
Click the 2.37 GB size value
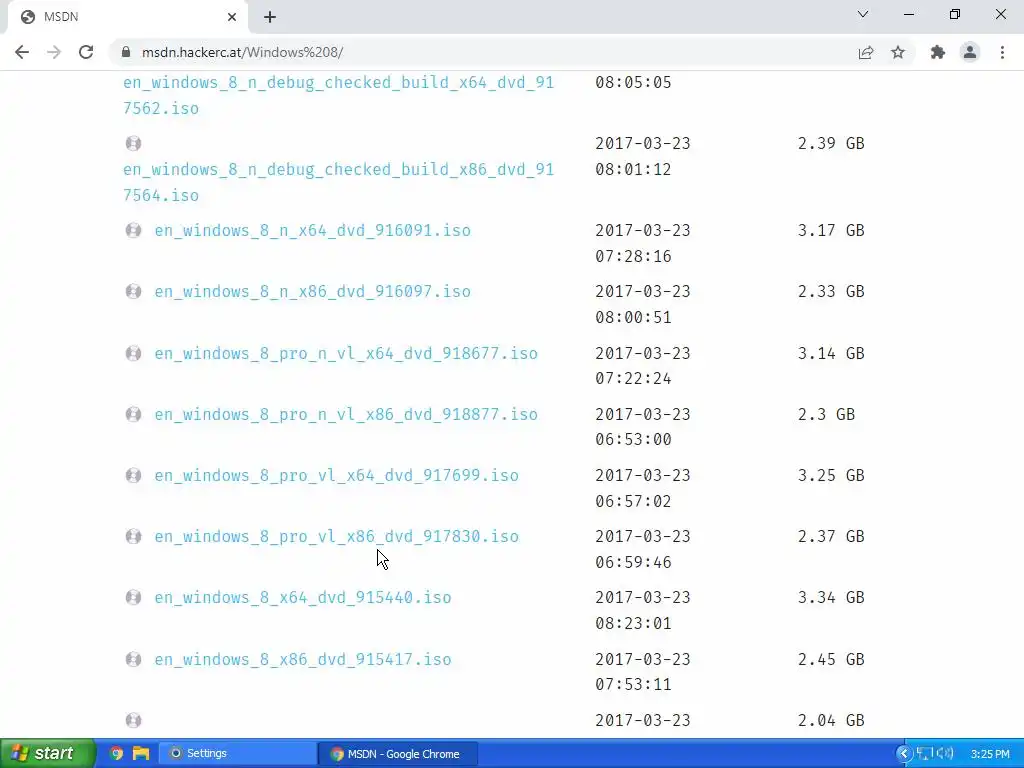coord(831,536)
